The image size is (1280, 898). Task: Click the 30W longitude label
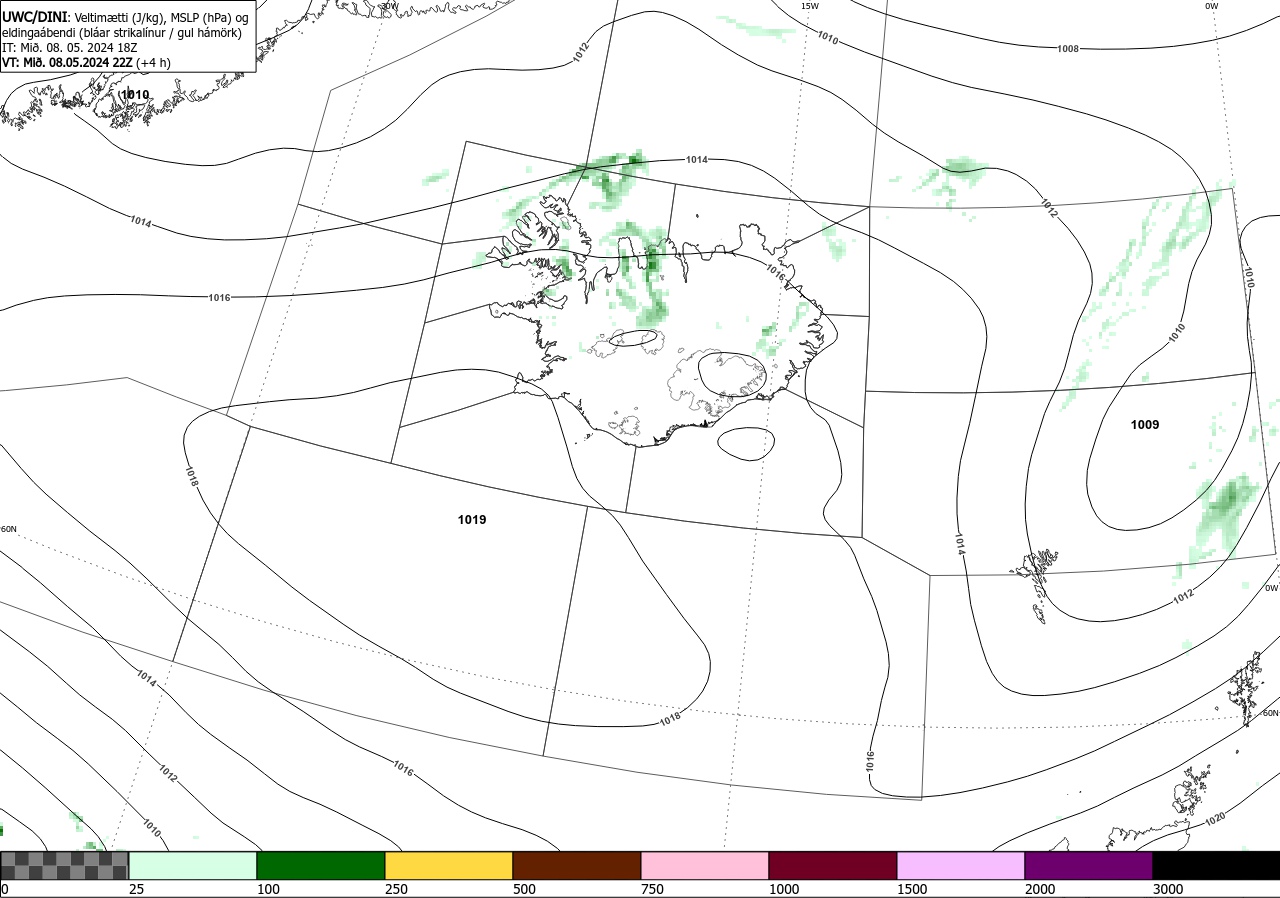pyautogui.click(x=389, y=6)
